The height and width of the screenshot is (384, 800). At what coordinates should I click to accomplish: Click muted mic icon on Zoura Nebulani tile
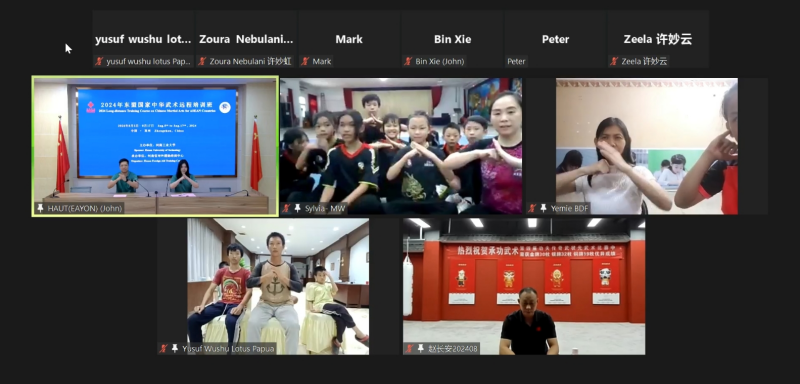point(203,61)
